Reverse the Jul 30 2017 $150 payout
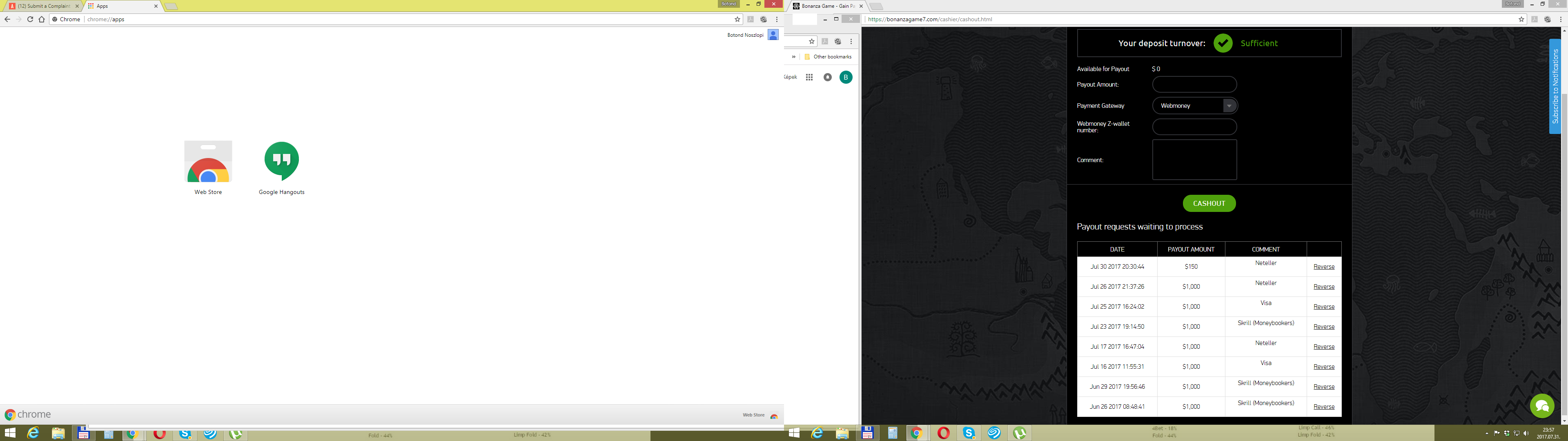 tap(1323, 267)
